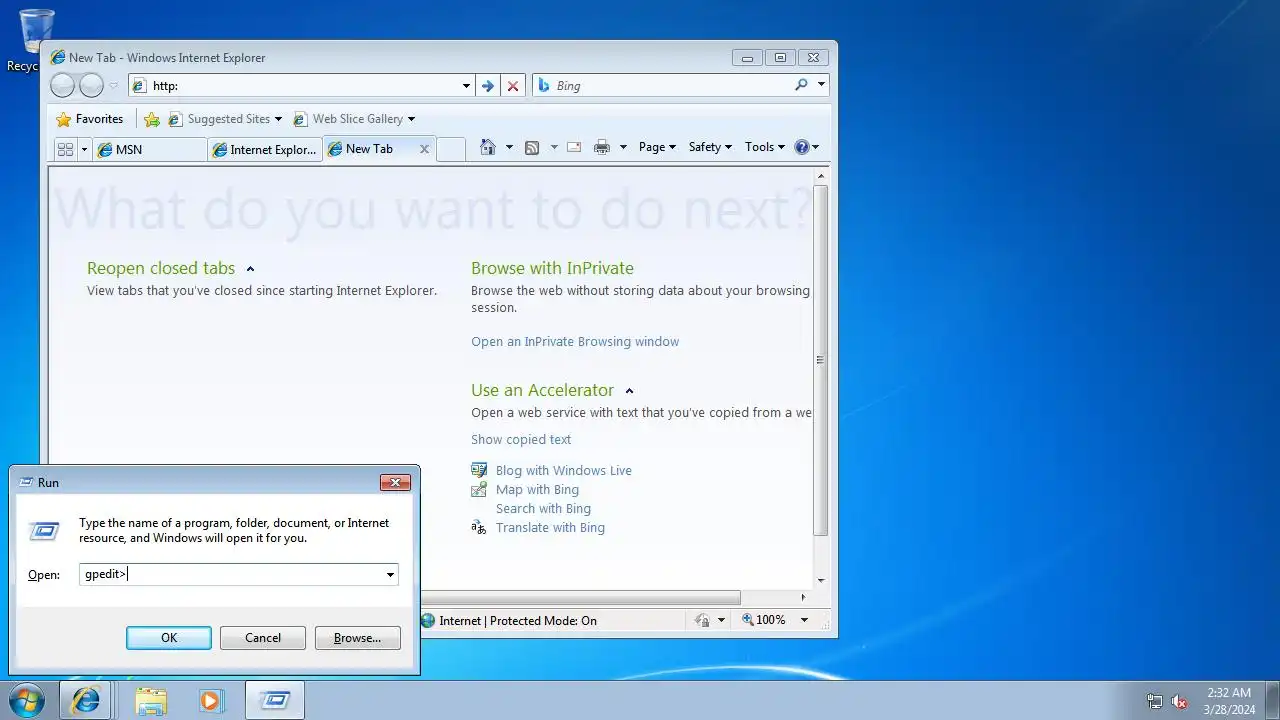
Task: Open the recent pages dropdown arrow
Action: (113, 86)
